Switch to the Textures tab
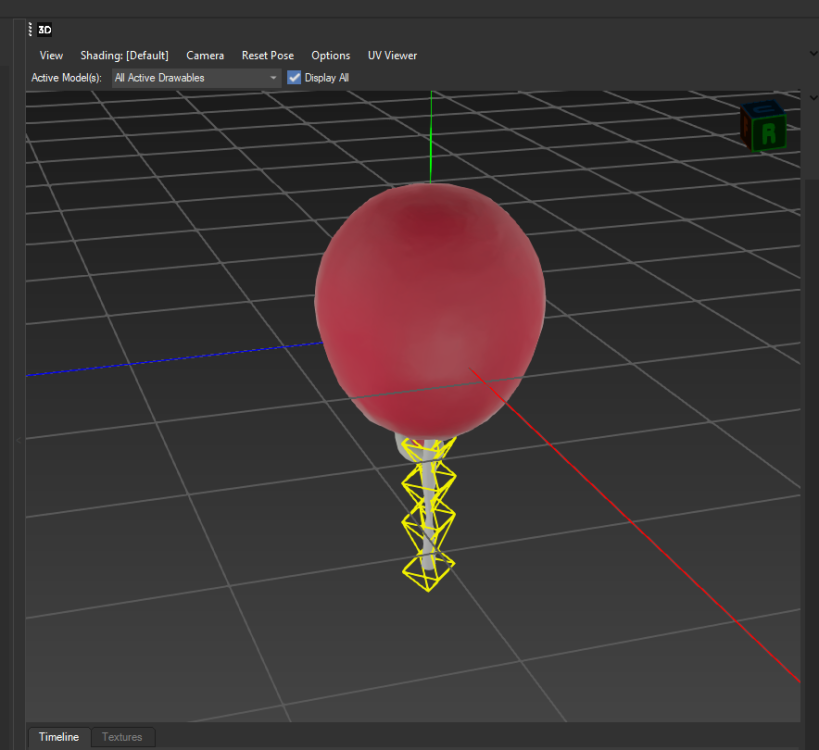Screen dimensions: 819x750 click(x=122, y=737)
